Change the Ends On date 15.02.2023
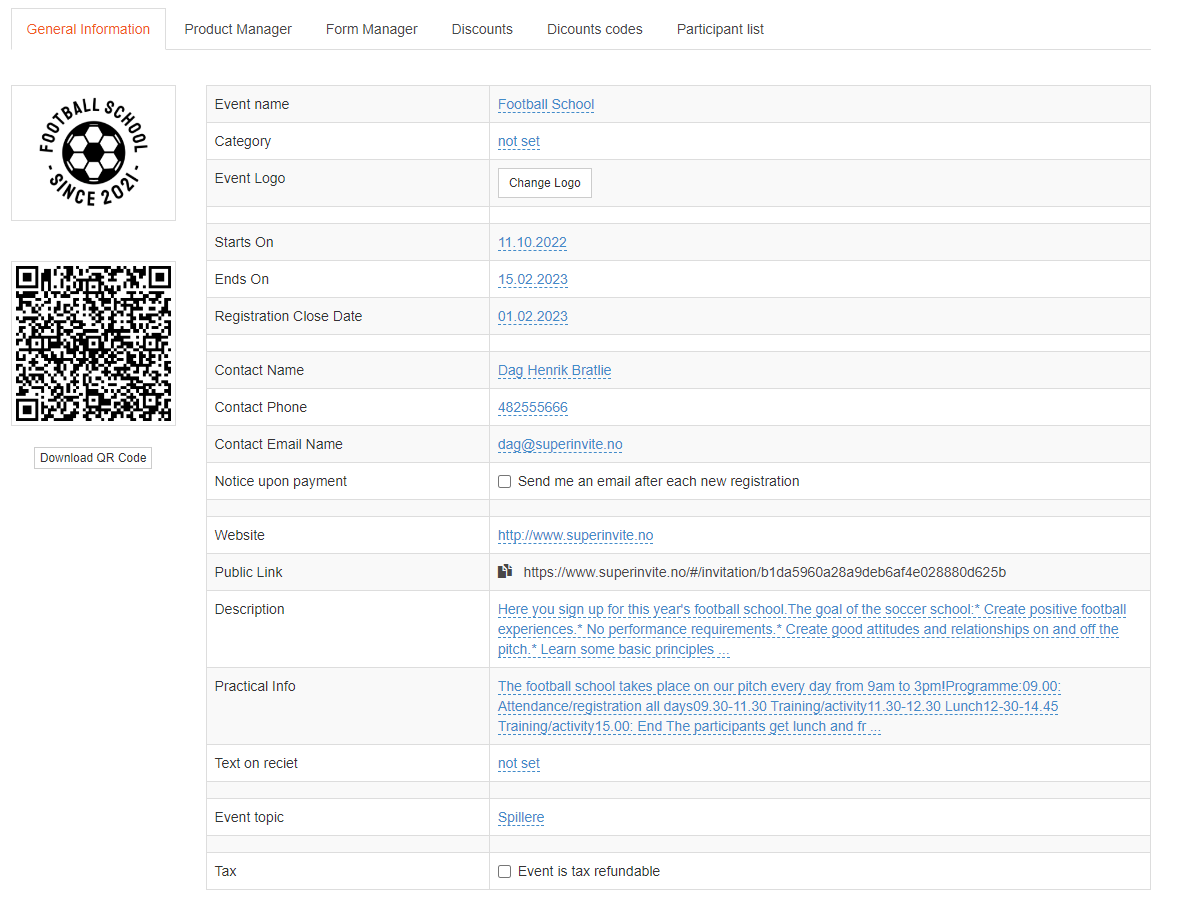The image size is (1180, 910). coord(533,280)
